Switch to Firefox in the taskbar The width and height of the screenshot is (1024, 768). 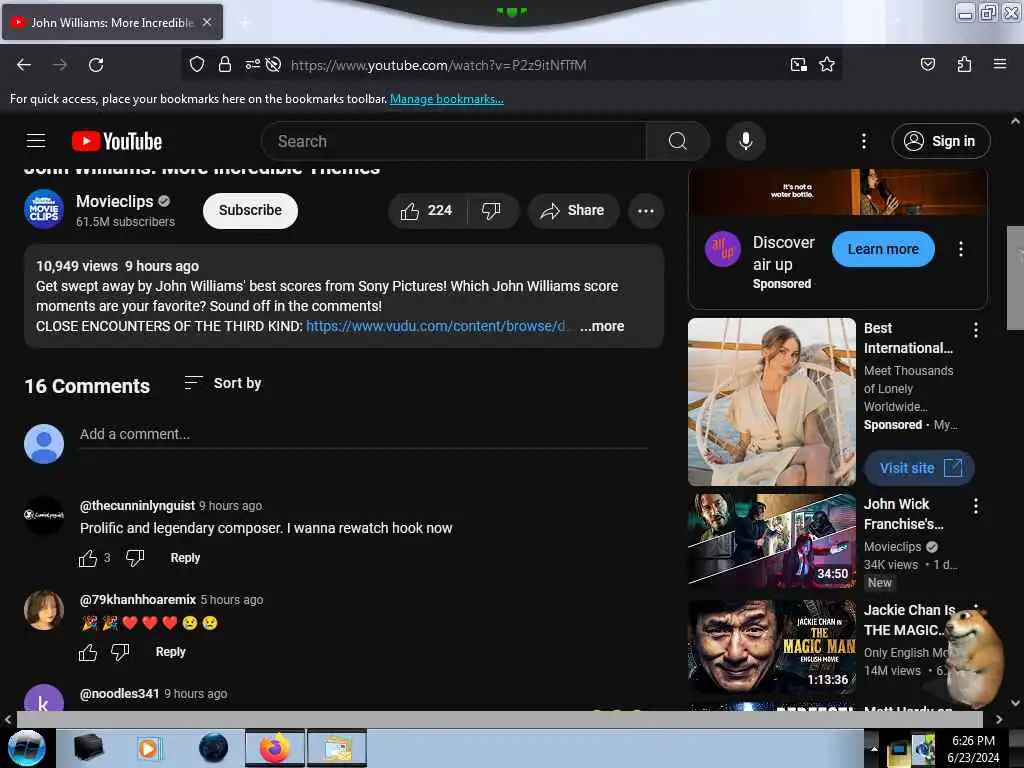(x=275, y=748)
